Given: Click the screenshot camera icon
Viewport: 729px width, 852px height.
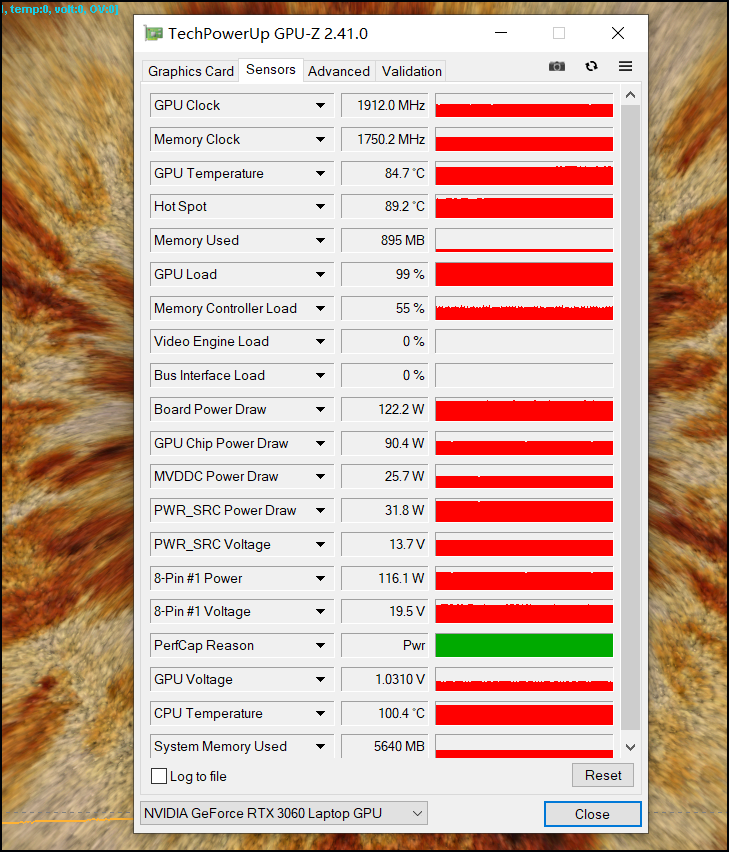Looking at the screenshot, I should (x=556, y=66).
